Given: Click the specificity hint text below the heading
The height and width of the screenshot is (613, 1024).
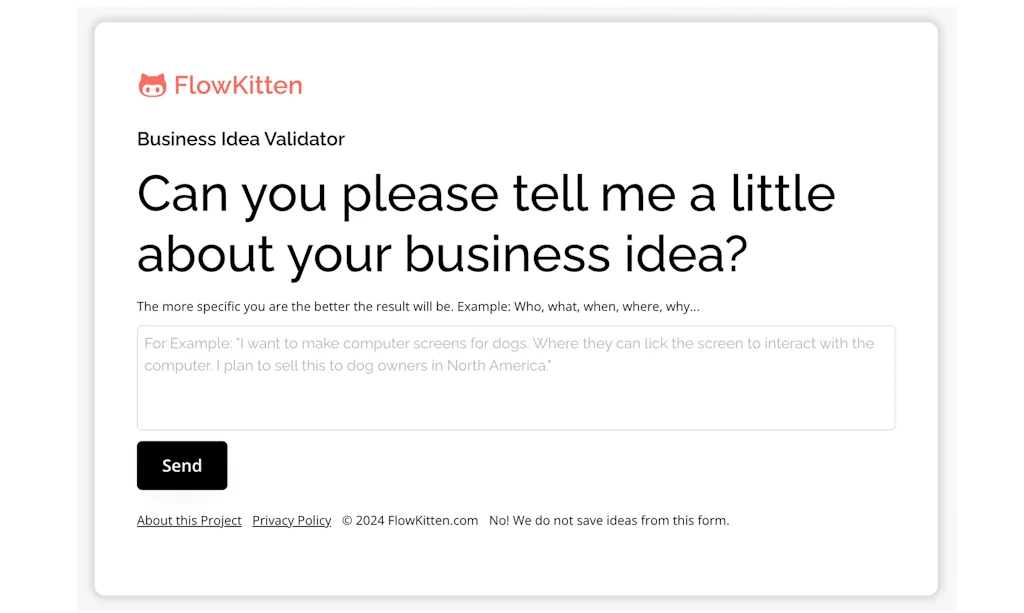Looking at the screenshot, I should (x=418, y=306).
